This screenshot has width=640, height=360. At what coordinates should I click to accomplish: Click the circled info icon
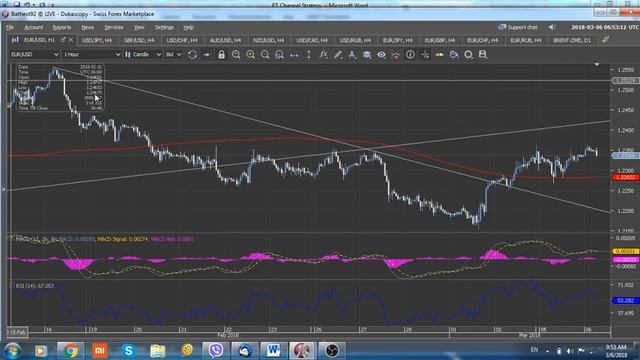pyautogui.click(x=410, y=55)
